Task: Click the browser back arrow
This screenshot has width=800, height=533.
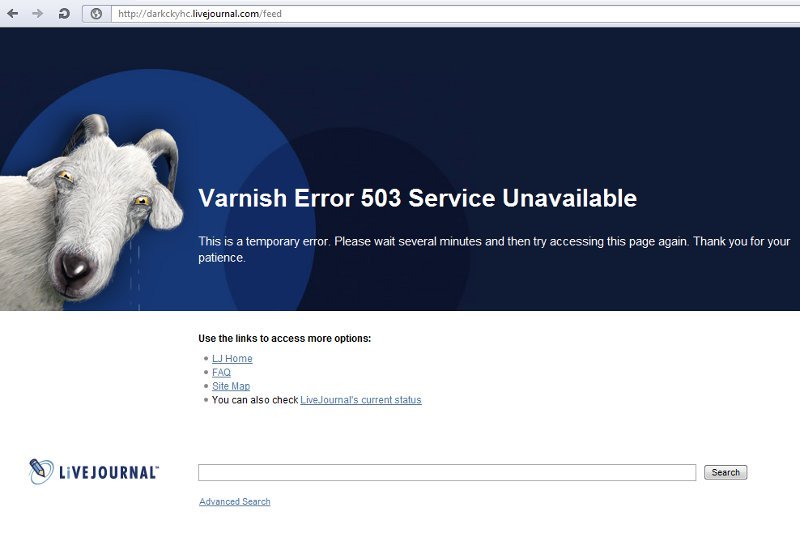Action: point(13,14)
